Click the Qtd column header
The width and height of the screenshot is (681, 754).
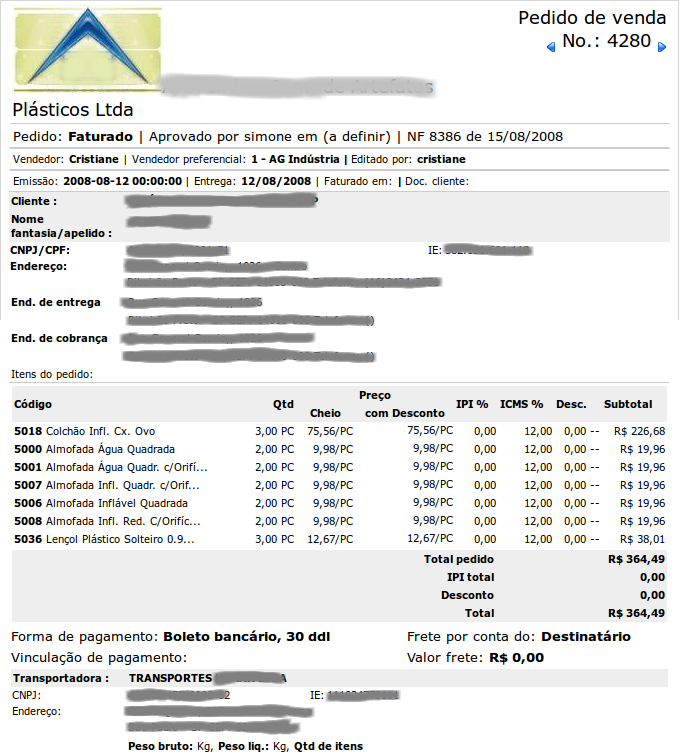coord(283,404)
